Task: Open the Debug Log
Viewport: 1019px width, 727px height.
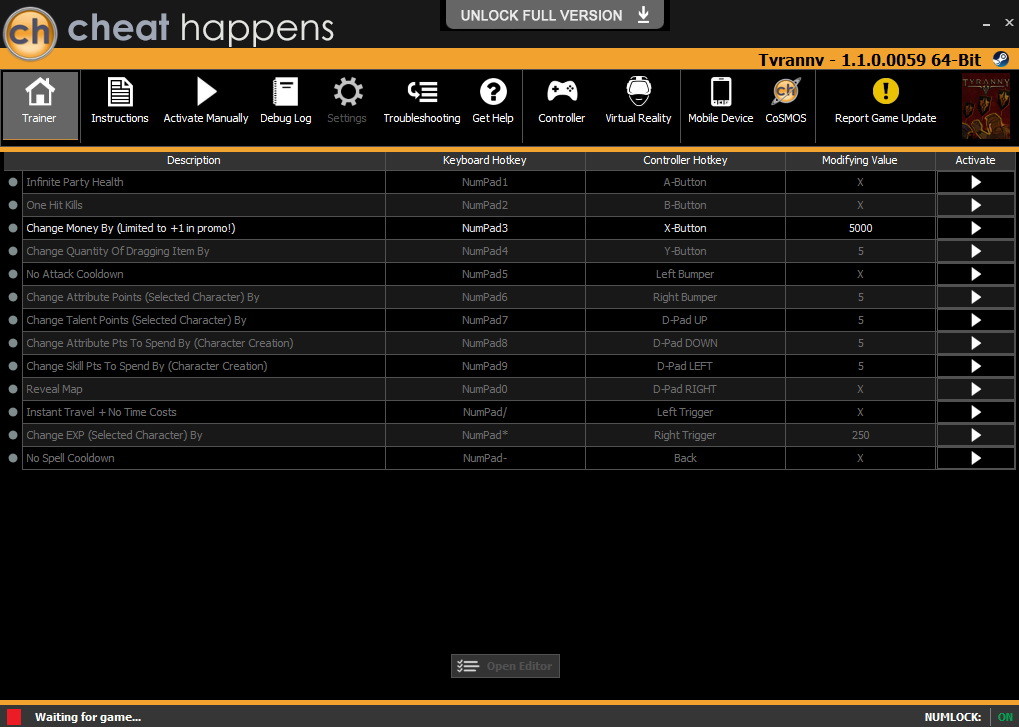Action: click(x=285, y=101)
